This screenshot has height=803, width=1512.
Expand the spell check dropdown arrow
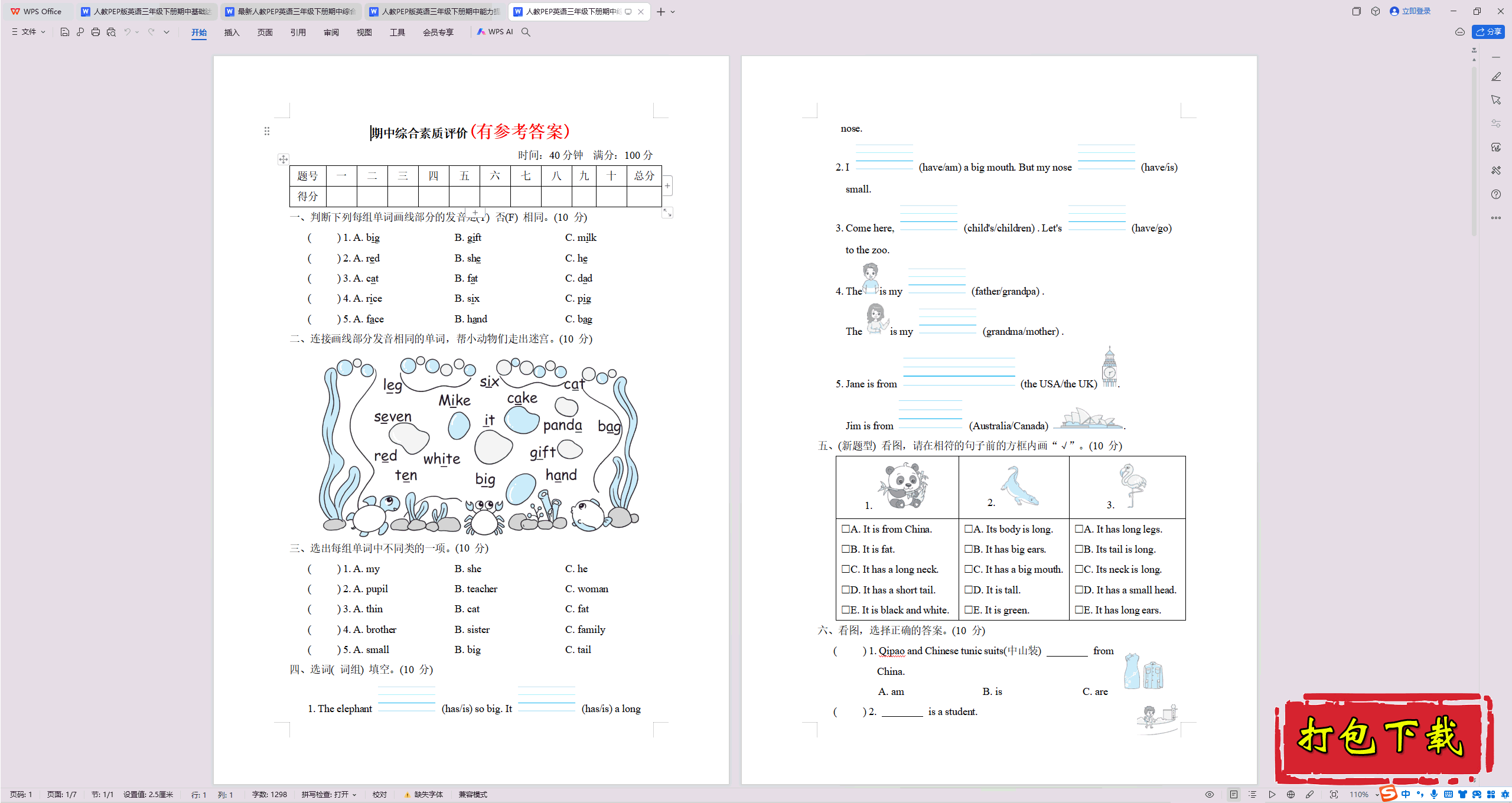354,795
